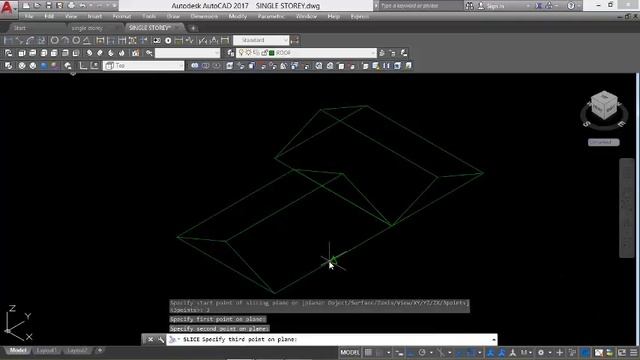The height and width of the screenshot is (360, 640).
Task: Expand the polar tracking angle arrow
Action: [431, 353]
